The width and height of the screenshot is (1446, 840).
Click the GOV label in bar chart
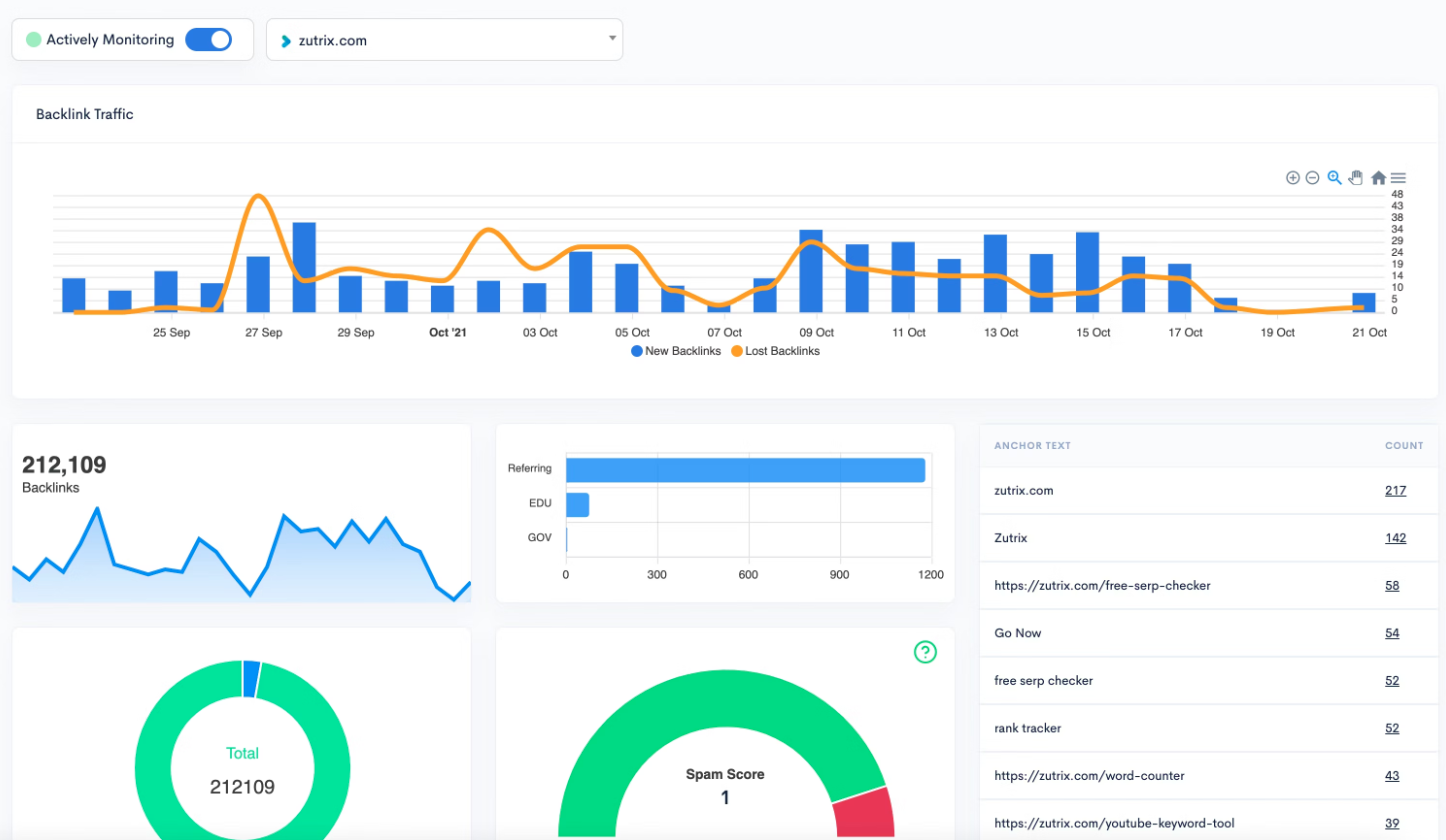[540, 538]
